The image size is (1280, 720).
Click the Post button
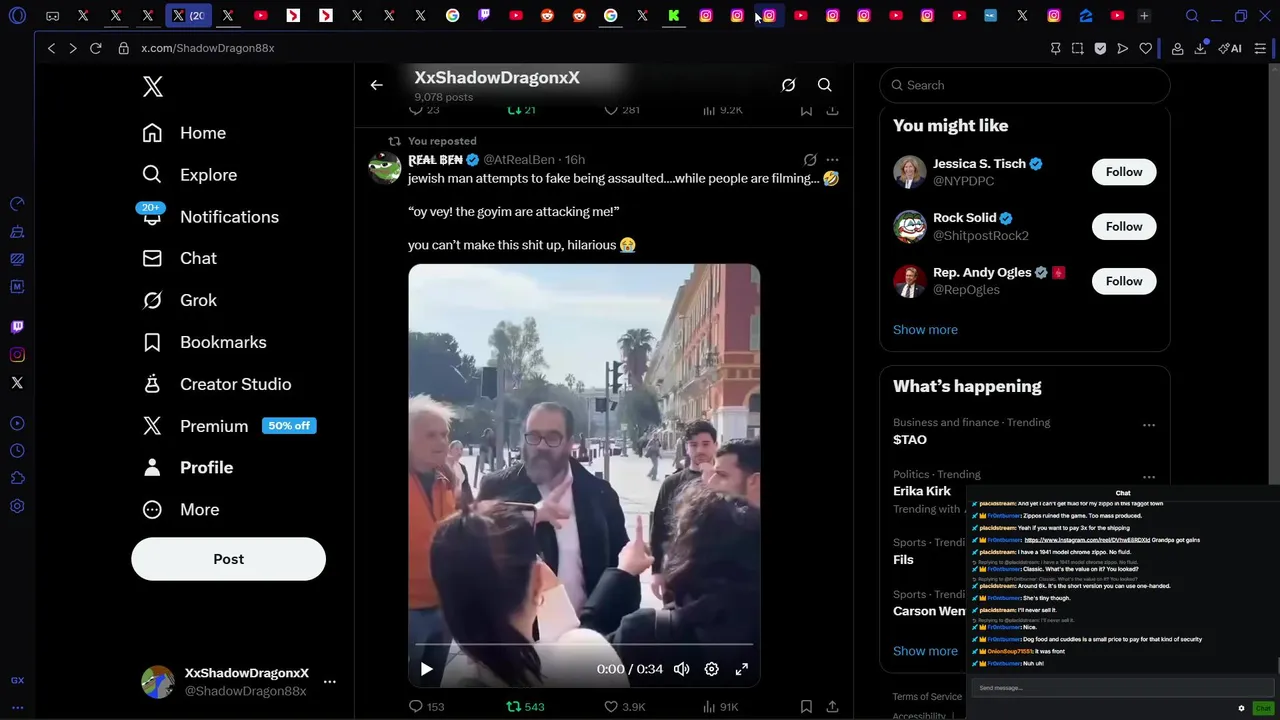[228, 559]
